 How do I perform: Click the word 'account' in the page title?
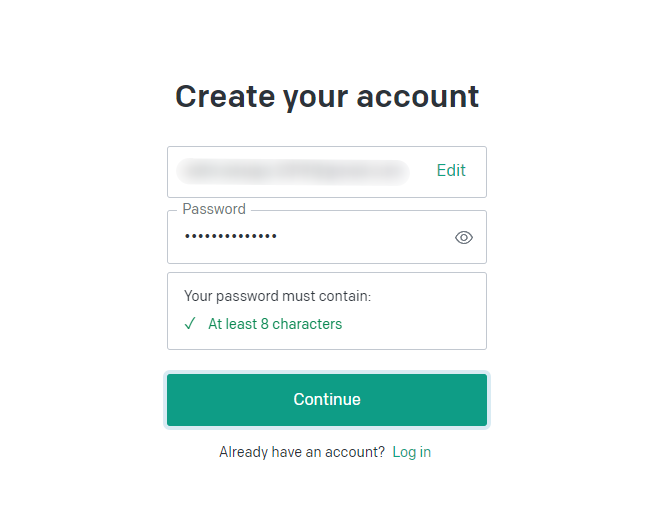pyautogui.click(x=426, y=96)
